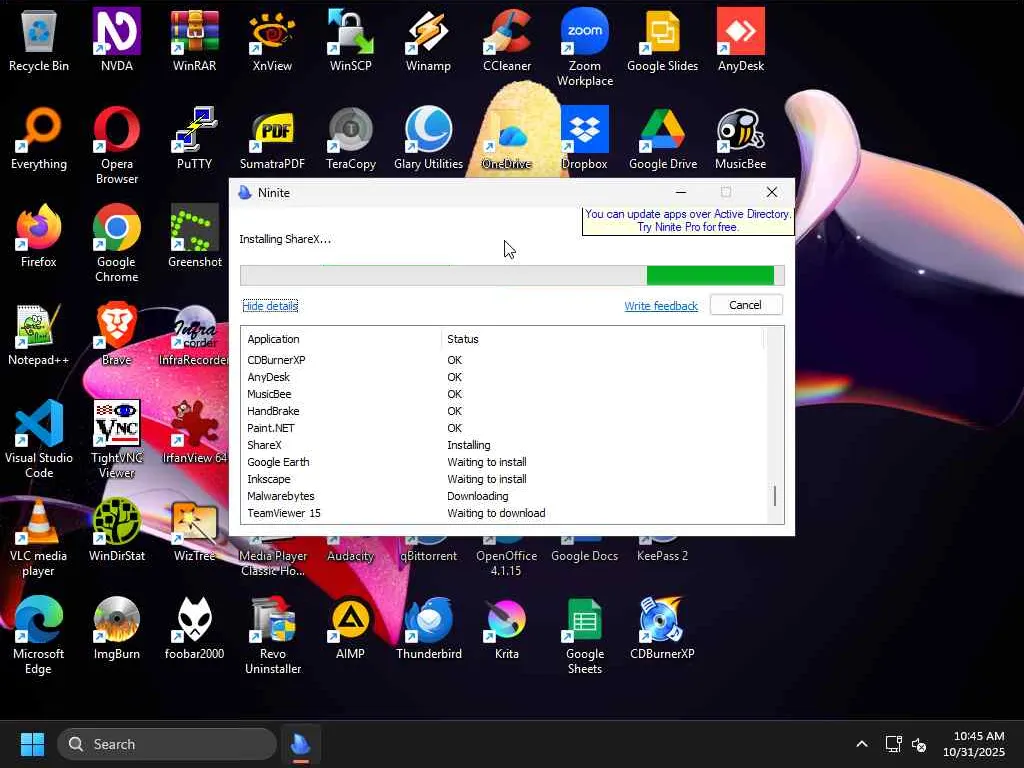Minimize the Ninite window
The height and width of the screenshot is (768, 1024).
click(680, 192)
